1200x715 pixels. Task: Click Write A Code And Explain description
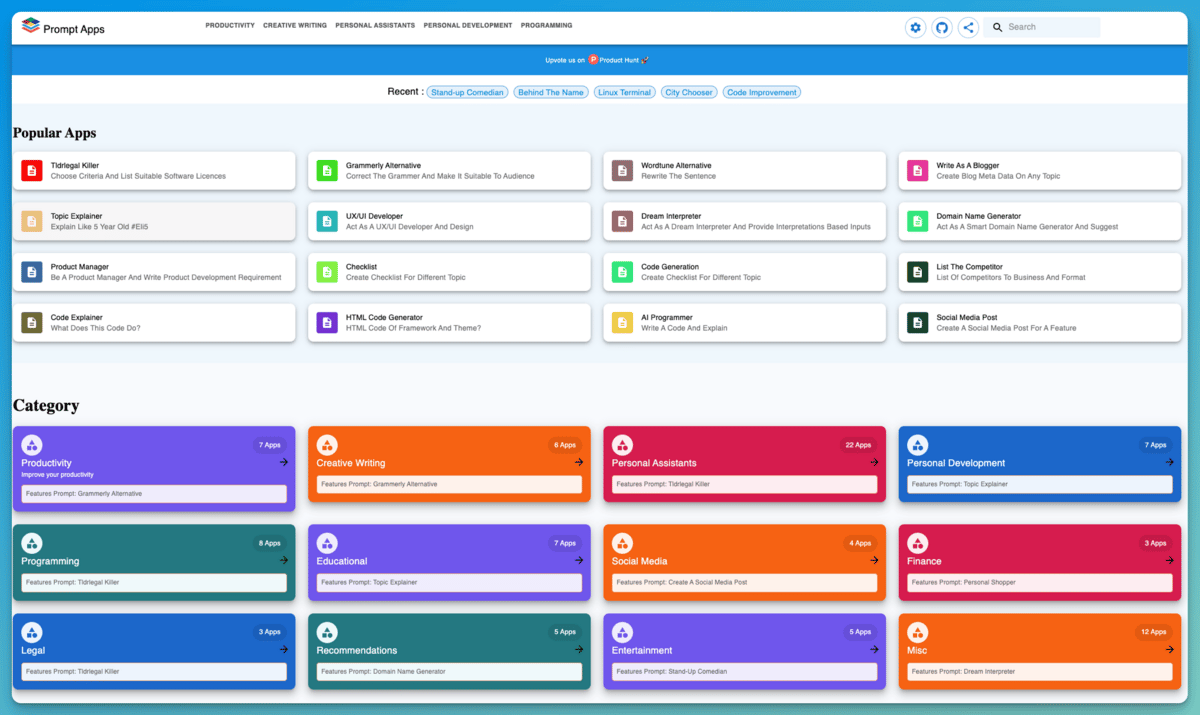(684, 328)
